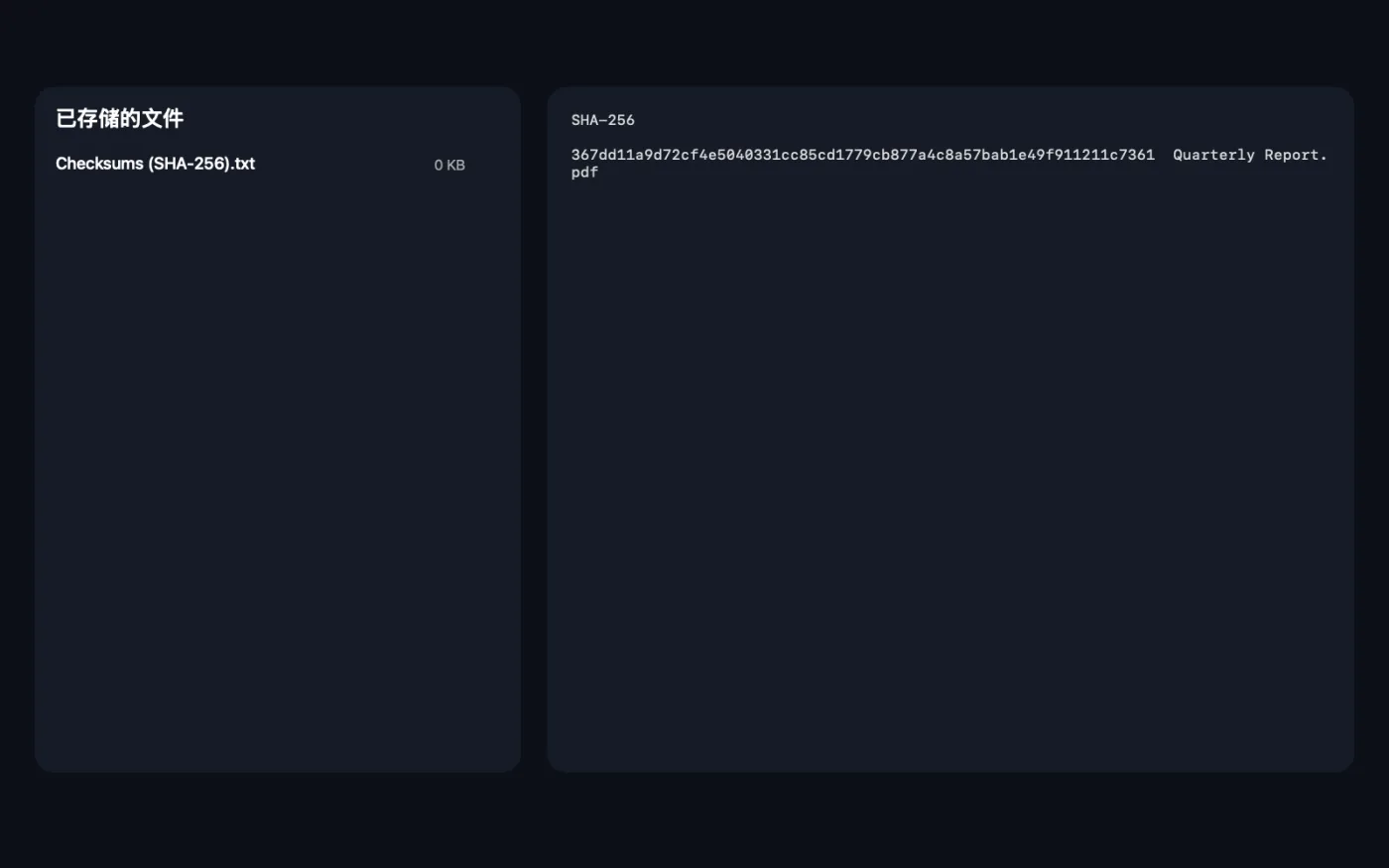Click the word Report. in the preview text
The height and width of the screenshot is (868, 1389).
tap(1296, 155)
